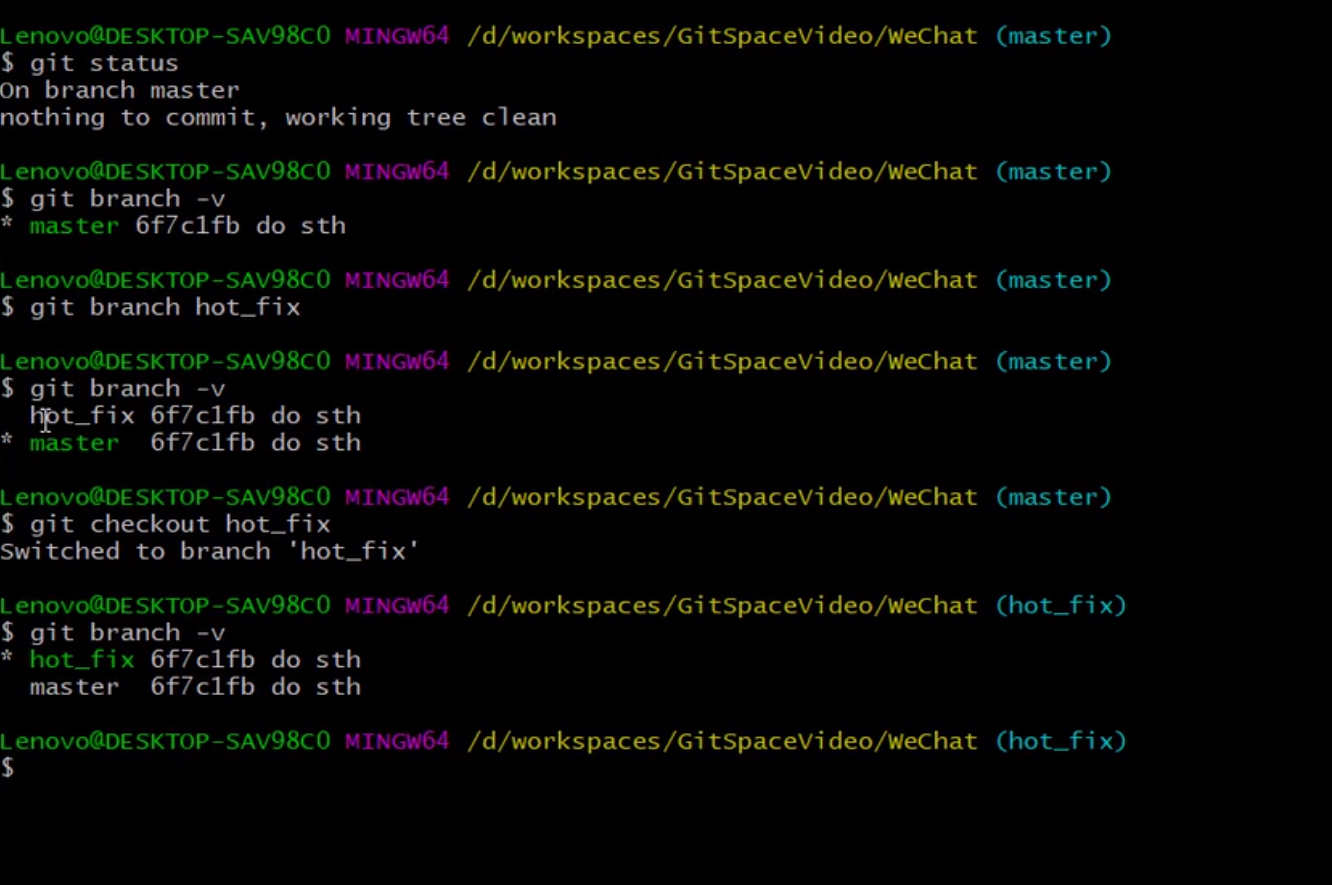
Task: Click "Lenovo@DESKTOP-SAV98C0" above the git status command
Action: [x=165, y=37]
